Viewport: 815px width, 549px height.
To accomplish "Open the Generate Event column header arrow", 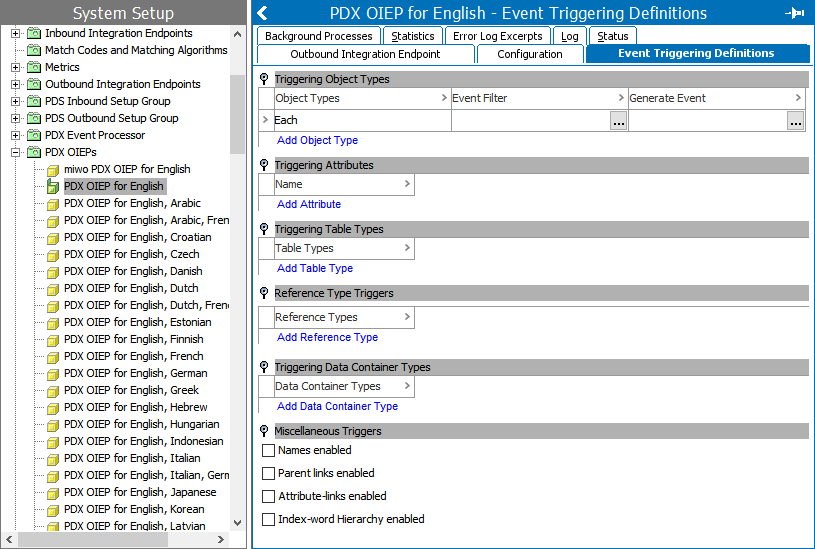I will [798, 98].
